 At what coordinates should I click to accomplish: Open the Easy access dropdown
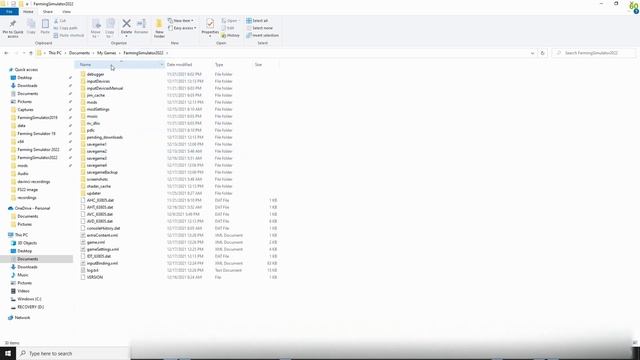pyautogui.click(x=182, y=28)
